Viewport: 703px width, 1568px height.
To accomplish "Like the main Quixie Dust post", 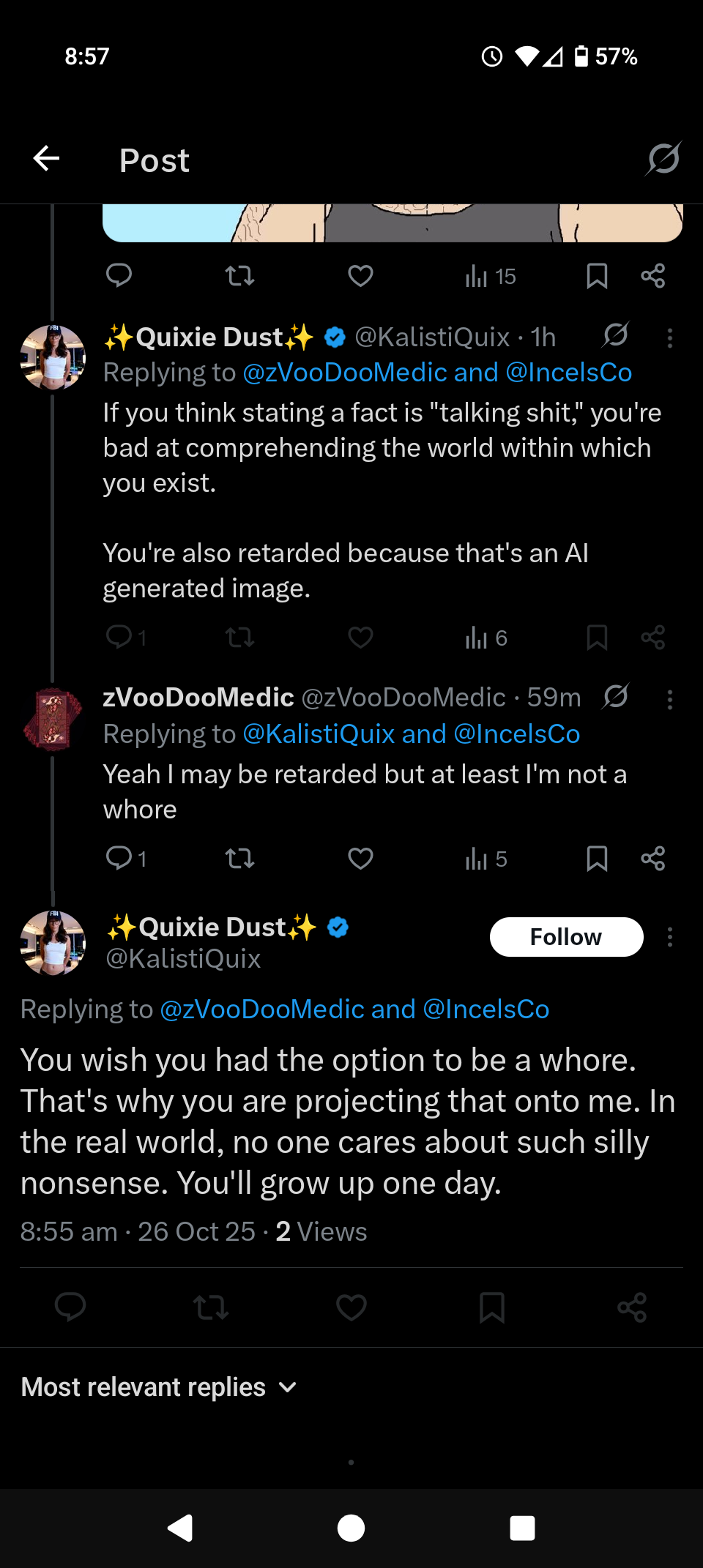I will point(351,1307).
